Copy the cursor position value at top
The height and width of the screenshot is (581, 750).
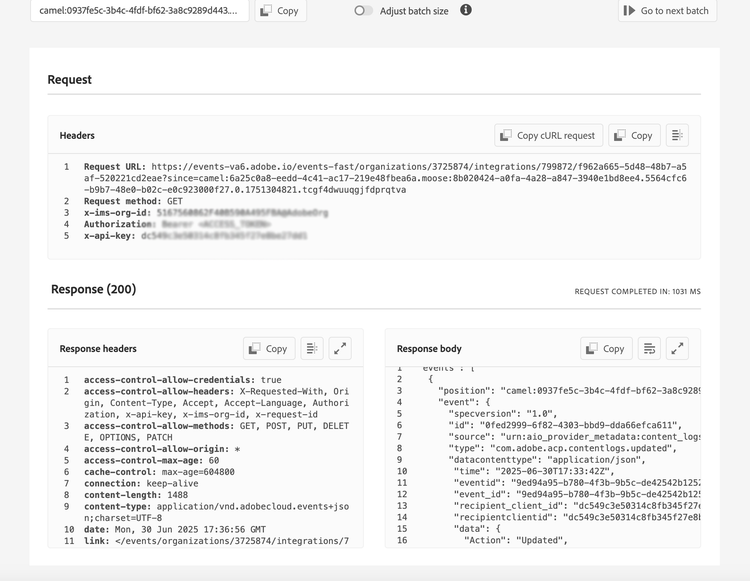click(279, 11)
